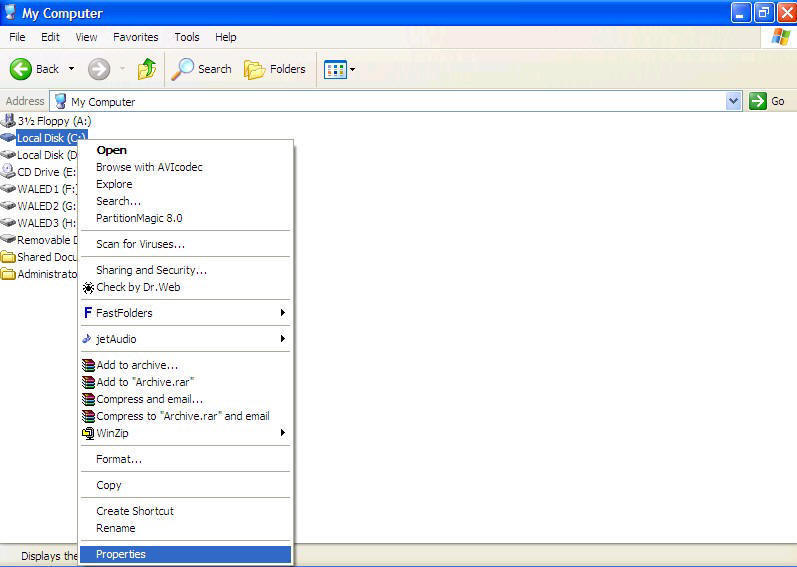This screenshot has width=797, height=567.
Task: Select the WALED2 (G:) drive icon
Action: [8, 206]
